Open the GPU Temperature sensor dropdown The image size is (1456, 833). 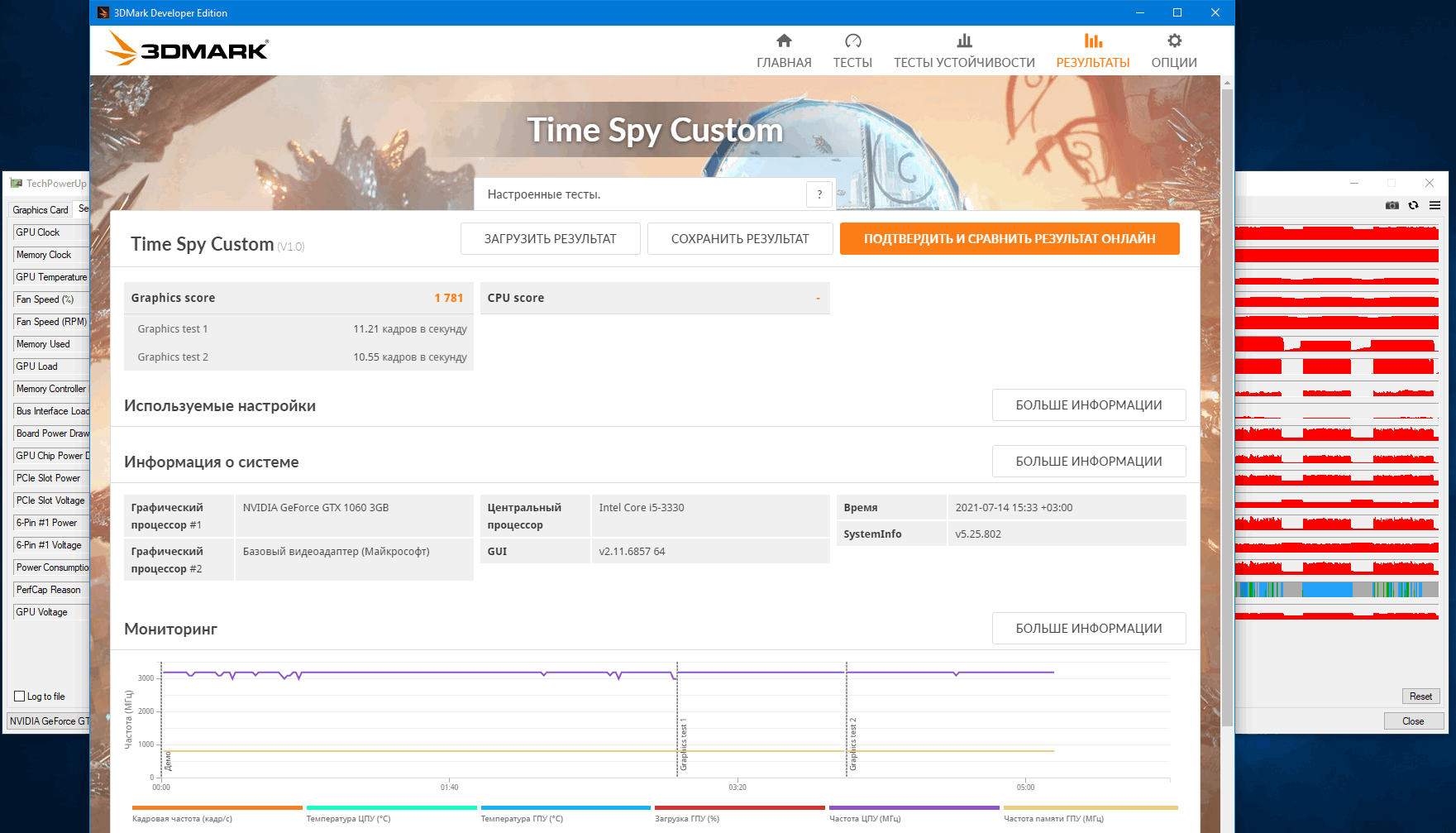pyautogui.click(x=50, y=277)
